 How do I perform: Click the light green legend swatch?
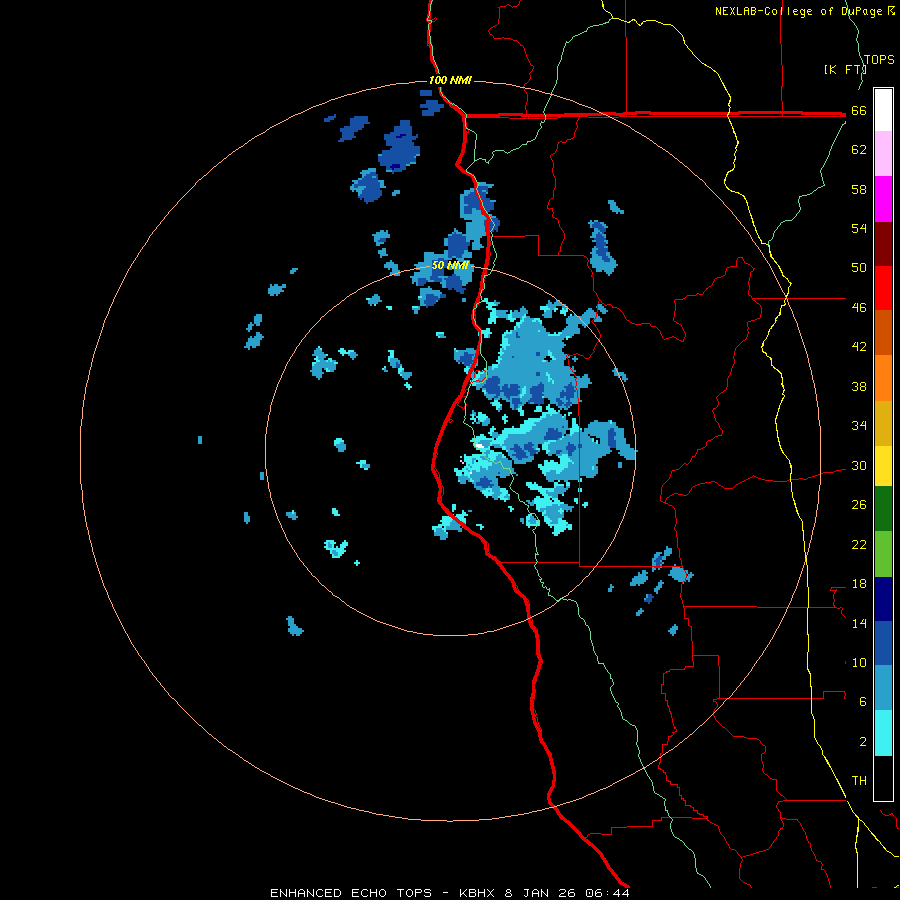(x=883, y=554)
